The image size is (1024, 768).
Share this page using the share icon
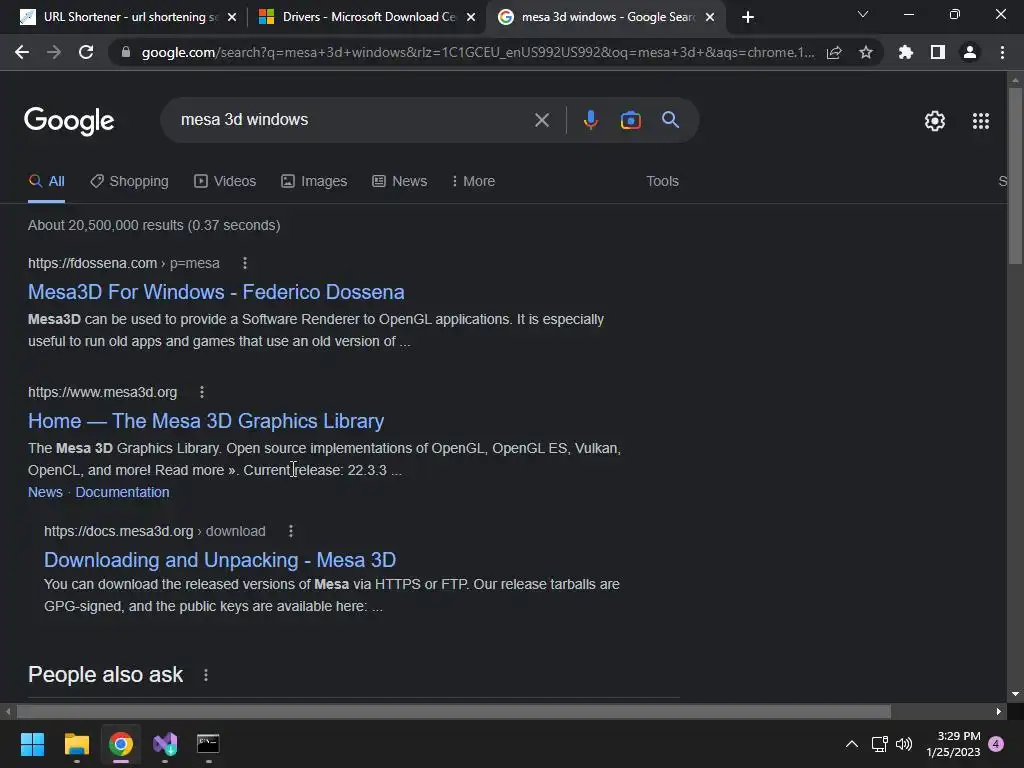834,52
